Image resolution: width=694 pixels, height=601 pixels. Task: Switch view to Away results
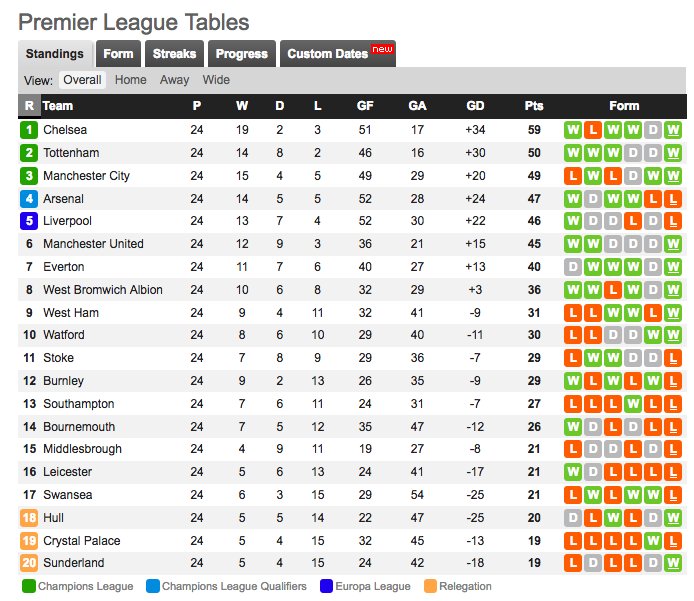tap(174, 80)
